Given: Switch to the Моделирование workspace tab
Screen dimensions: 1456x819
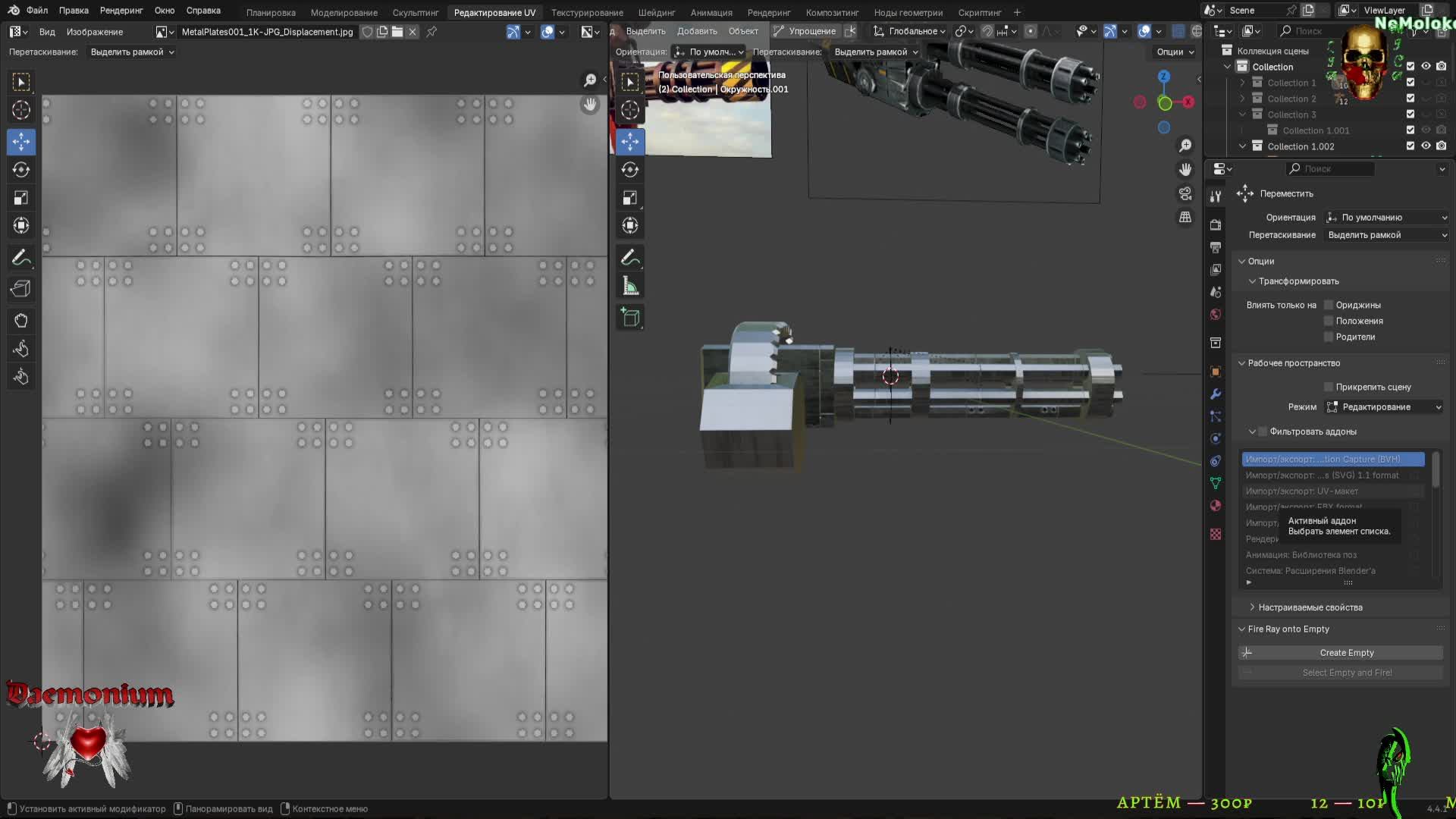Looking at the screenshot, I should pyautogui.click(x=344, y=12).
